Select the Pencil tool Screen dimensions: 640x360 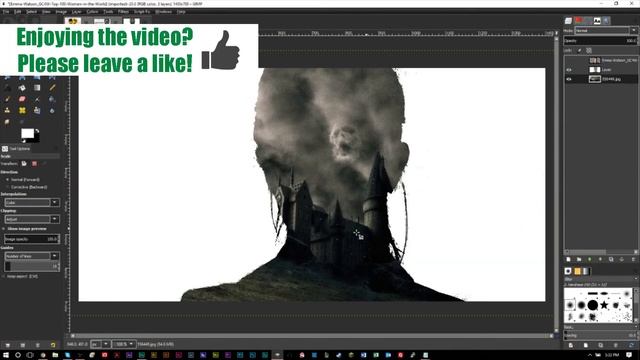click(x=52, y=88)
